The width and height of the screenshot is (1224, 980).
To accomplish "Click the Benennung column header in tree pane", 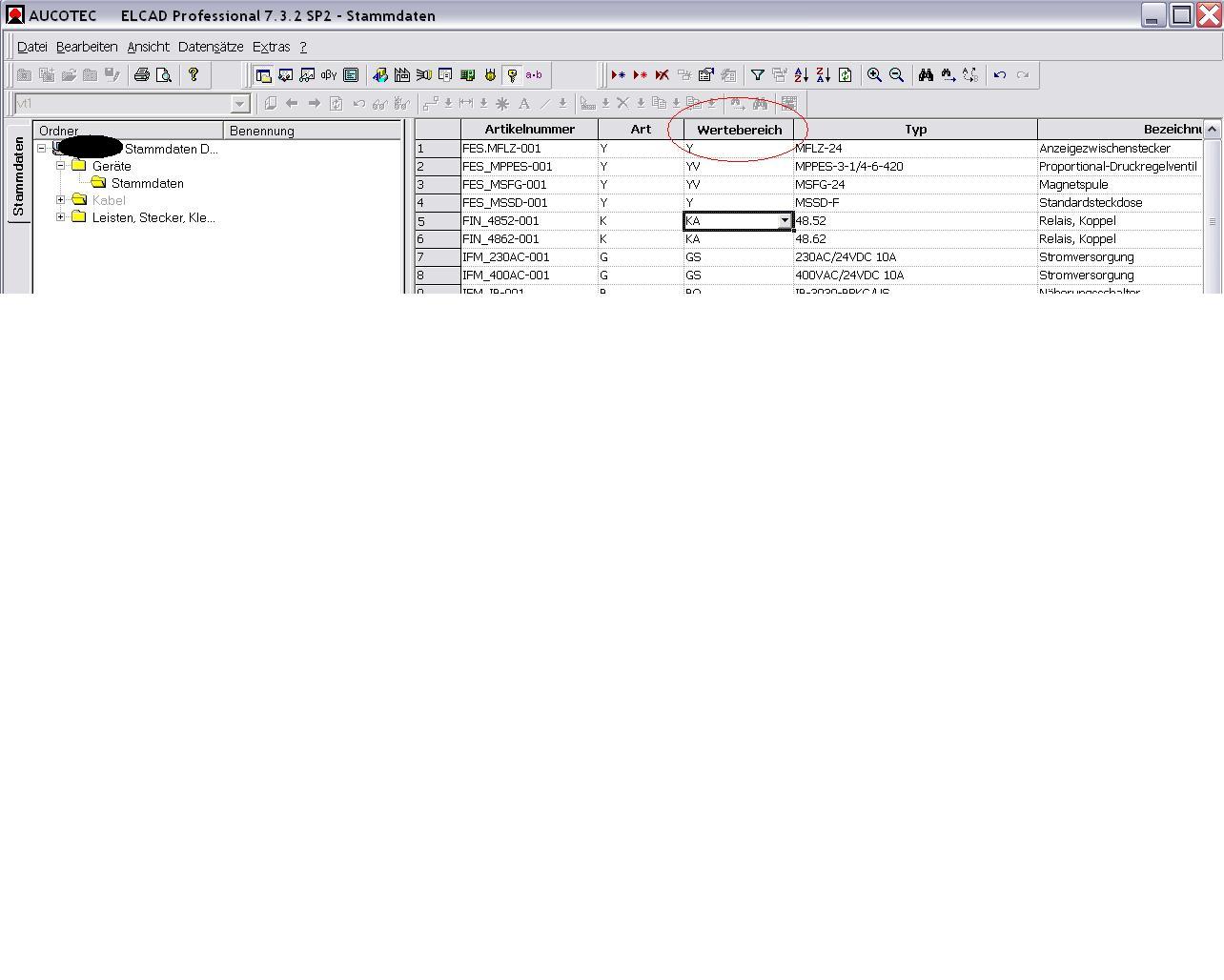I will point(313,131).
